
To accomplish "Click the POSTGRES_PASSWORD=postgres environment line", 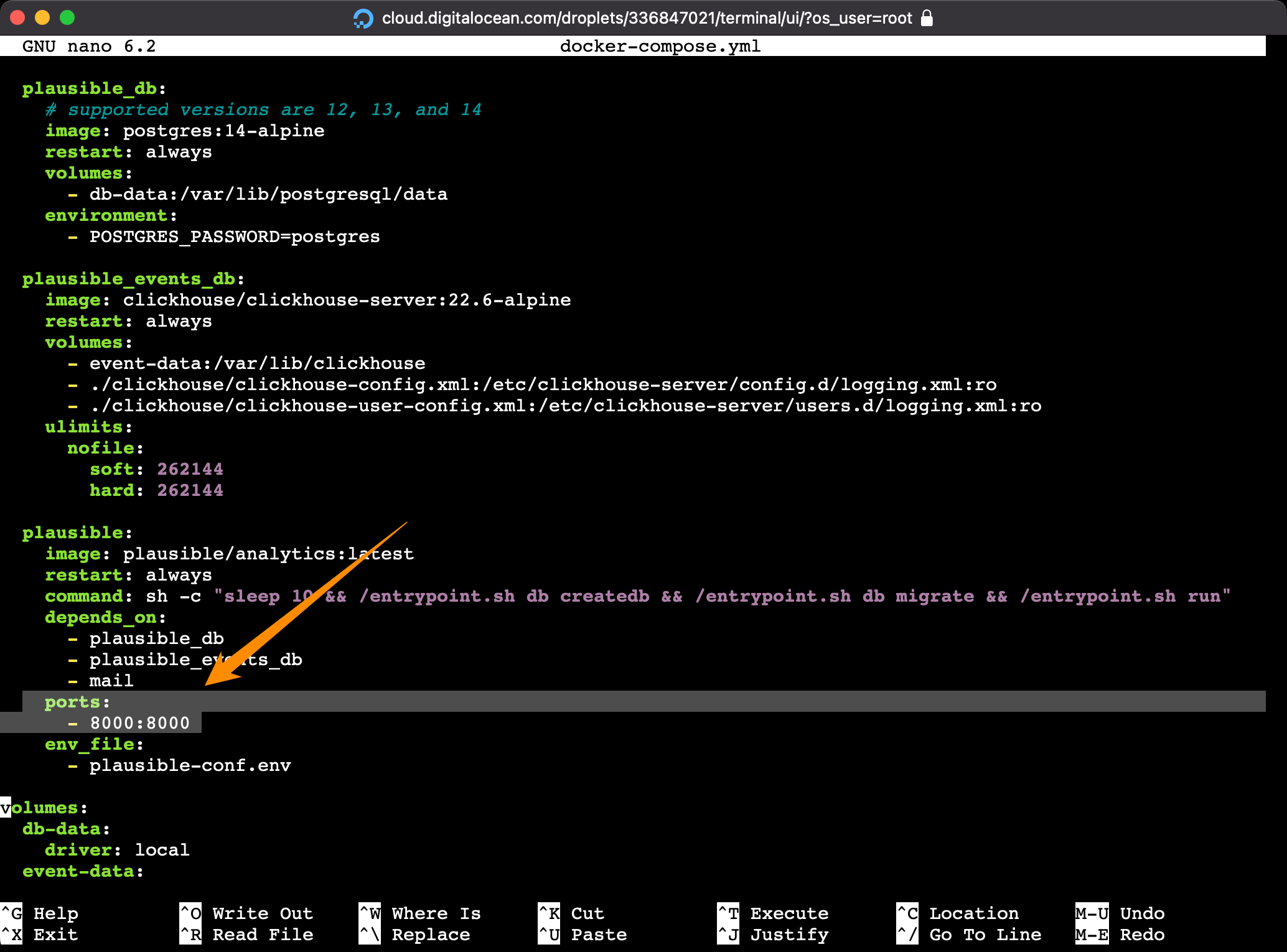I will 234,236.
